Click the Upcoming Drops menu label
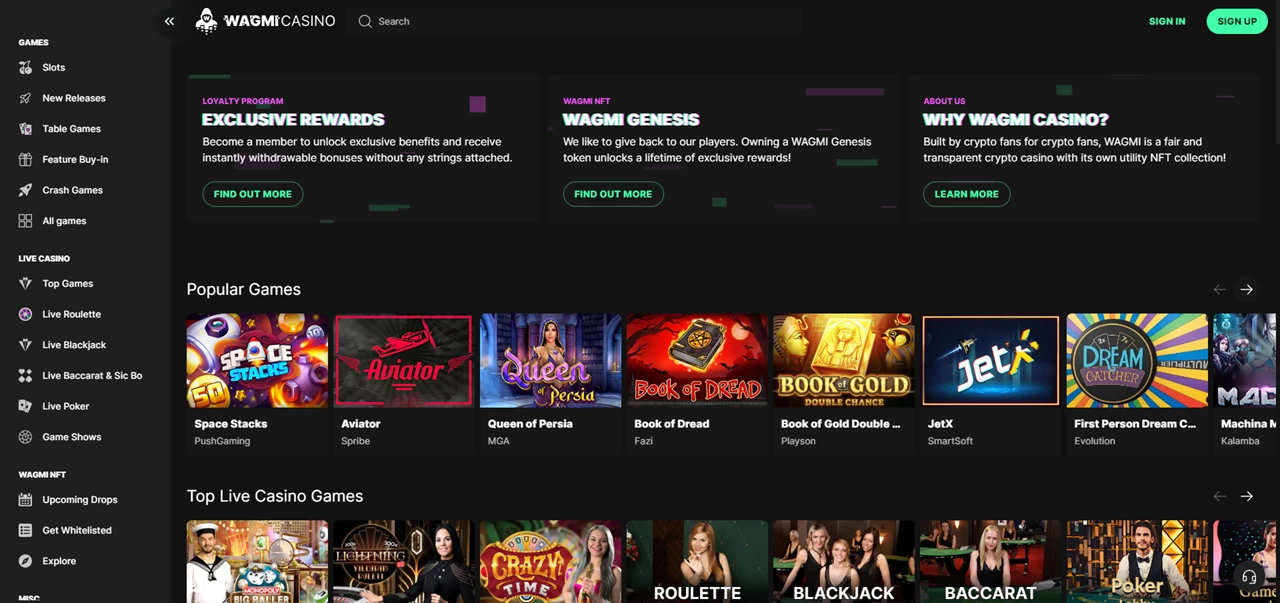The width and height of the screenshot is (1280, 603). click(80, 500)
